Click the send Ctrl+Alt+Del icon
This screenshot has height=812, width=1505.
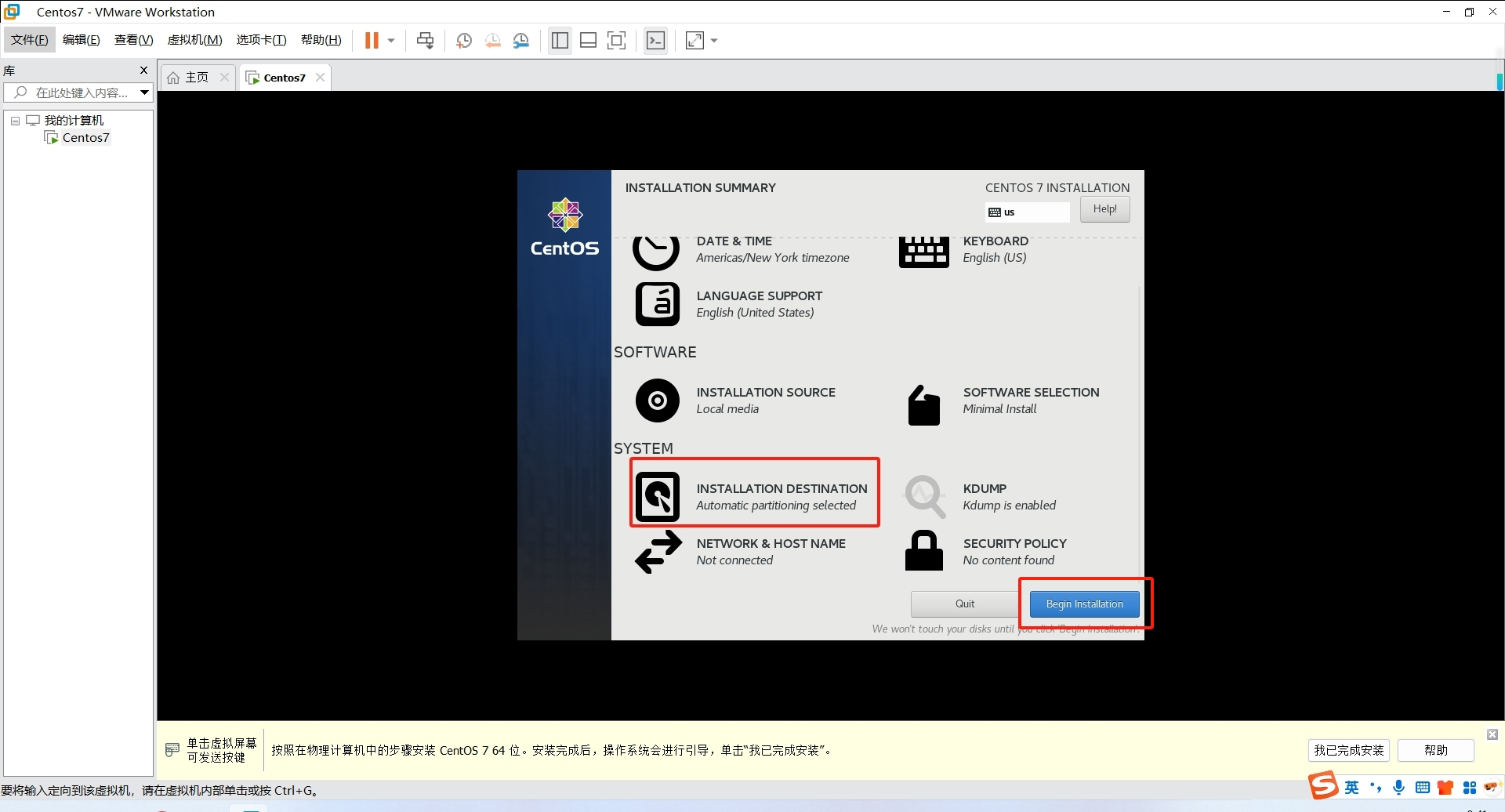[x=425, y=41]
